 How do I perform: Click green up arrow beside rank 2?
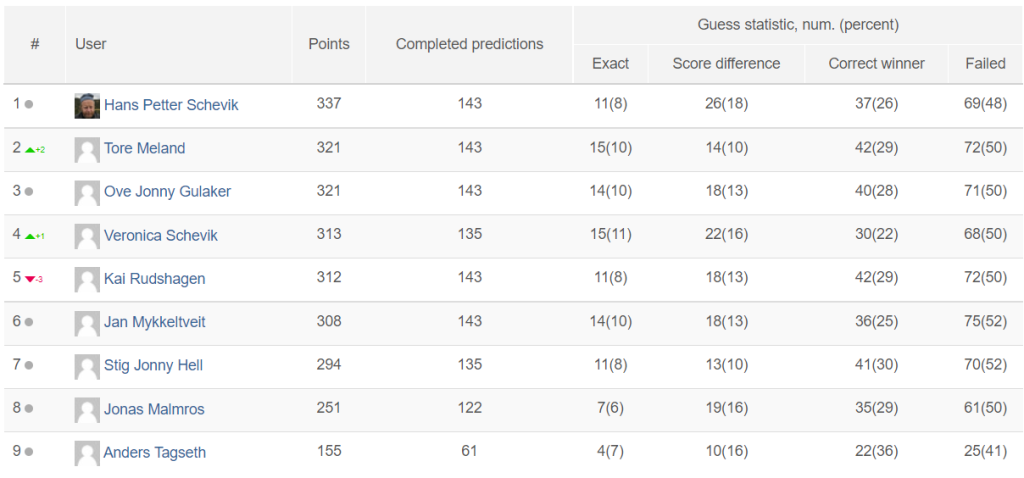pyautogui.click(x=29, y=150)
